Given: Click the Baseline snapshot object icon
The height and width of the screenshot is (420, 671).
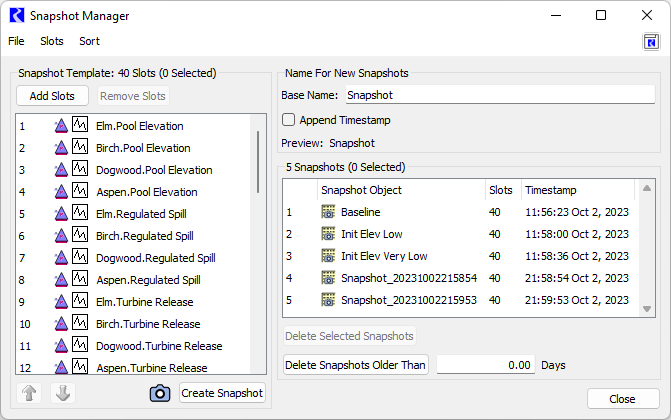Looking at the screenshot, I should pos(328,212).
